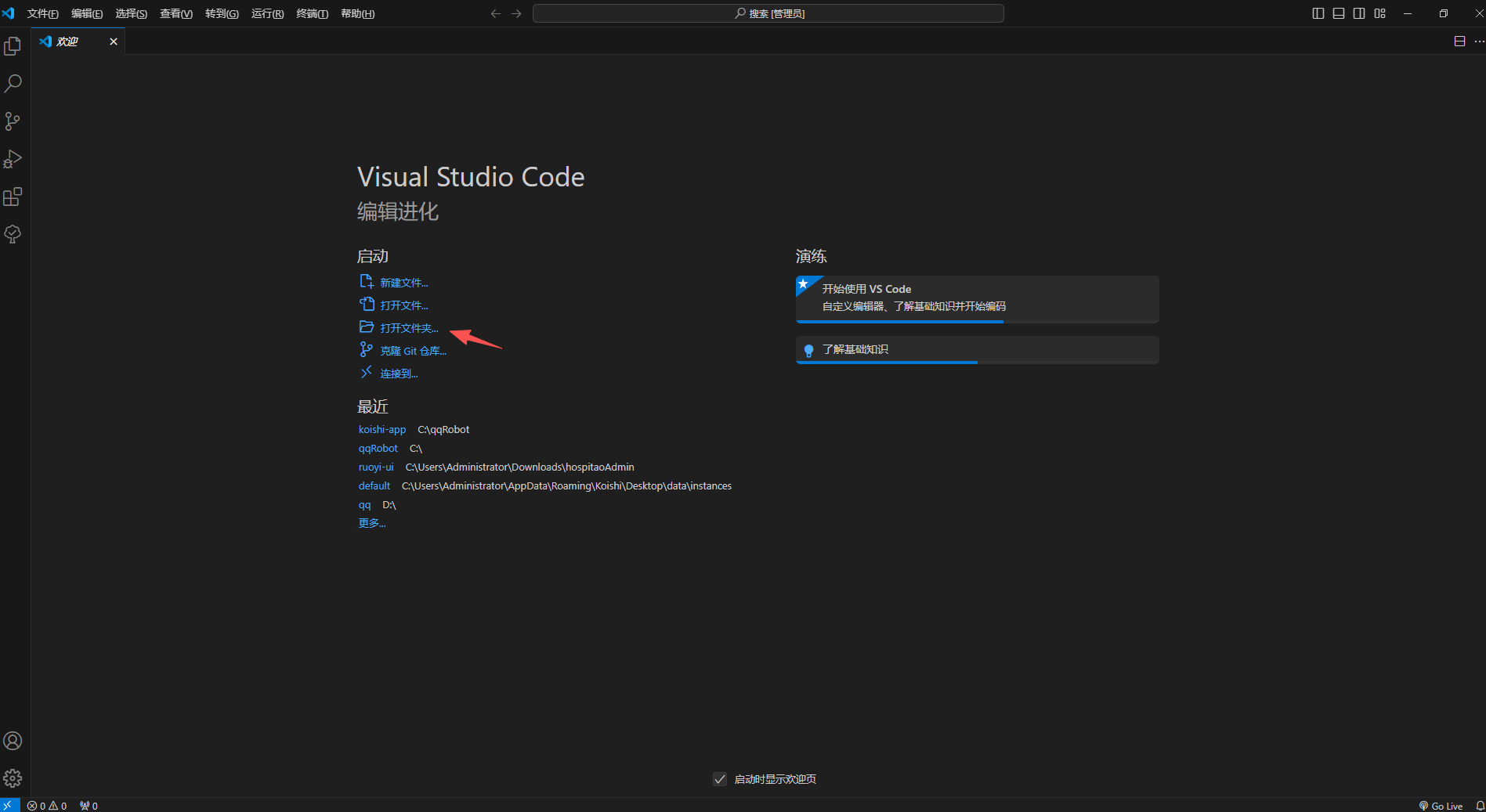Open the Explorer view in activity bar

click(x=13, y=46)
